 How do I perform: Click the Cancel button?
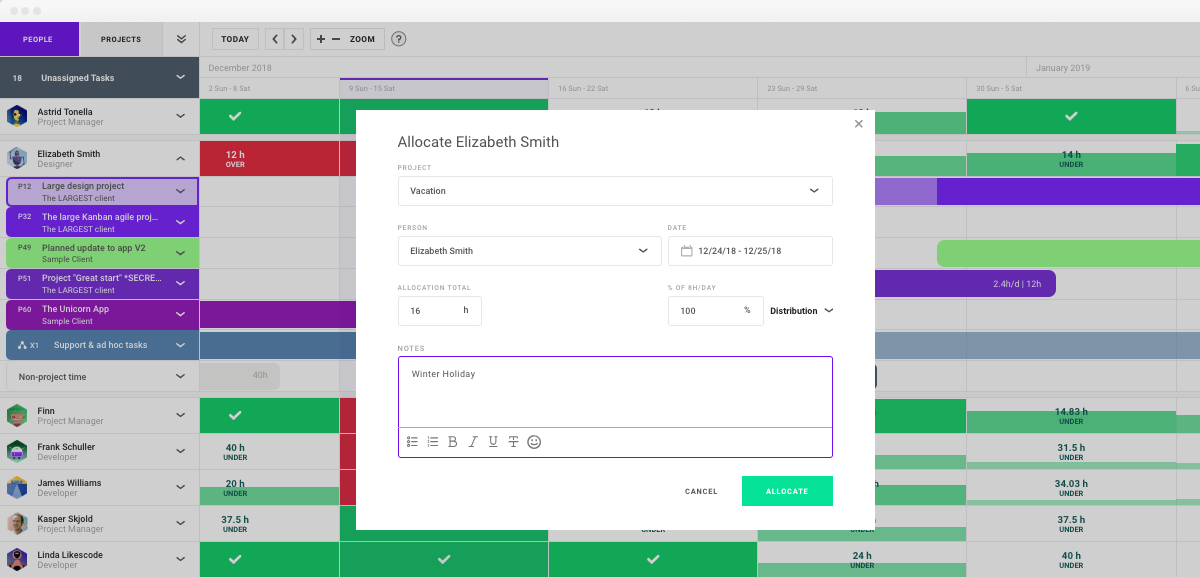point(701,492)
